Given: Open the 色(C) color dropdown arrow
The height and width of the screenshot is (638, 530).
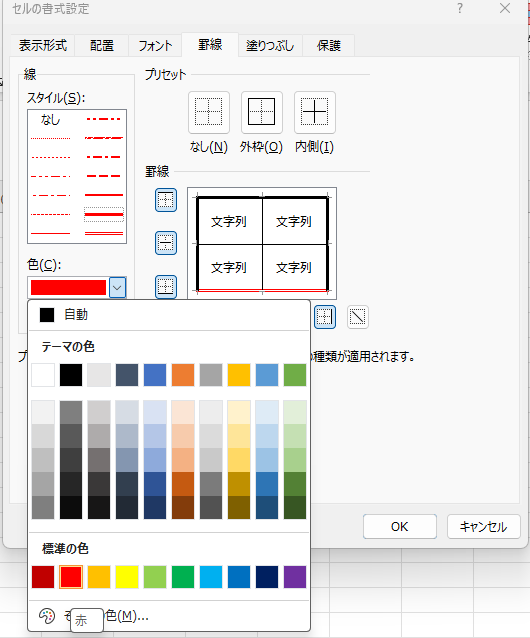Looking at the screenshot, I should (x=118, y=288).
